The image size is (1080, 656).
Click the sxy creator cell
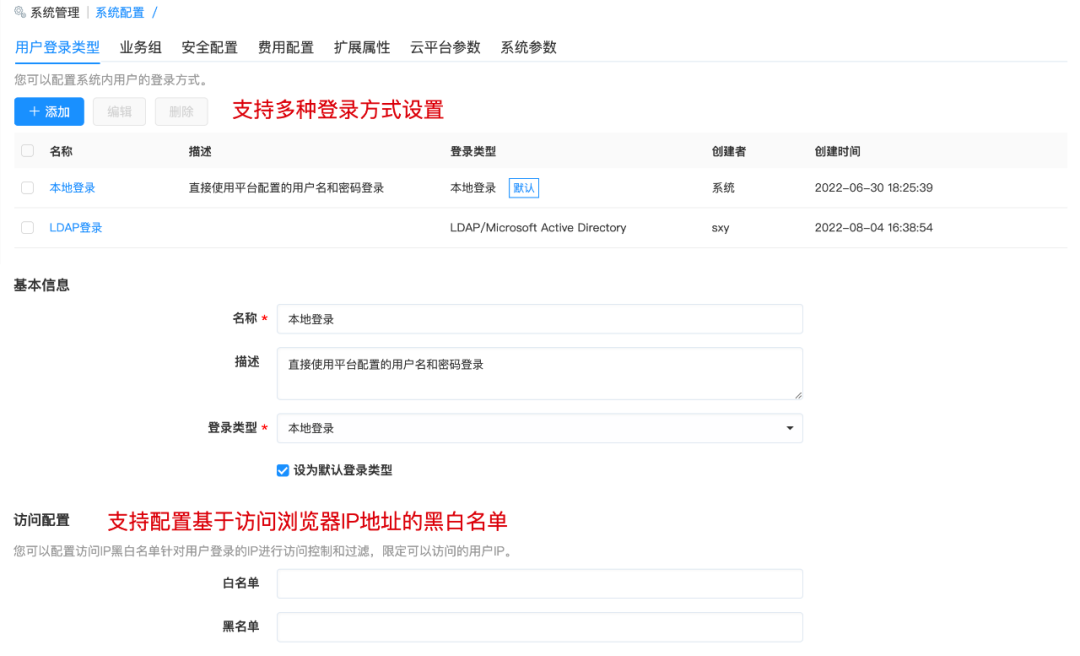[720, 227]
